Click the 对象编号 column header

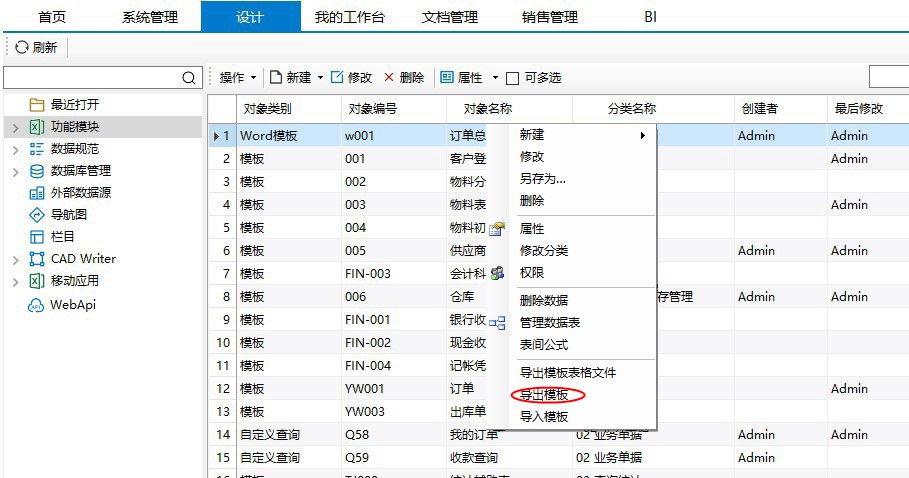(373, 109)
